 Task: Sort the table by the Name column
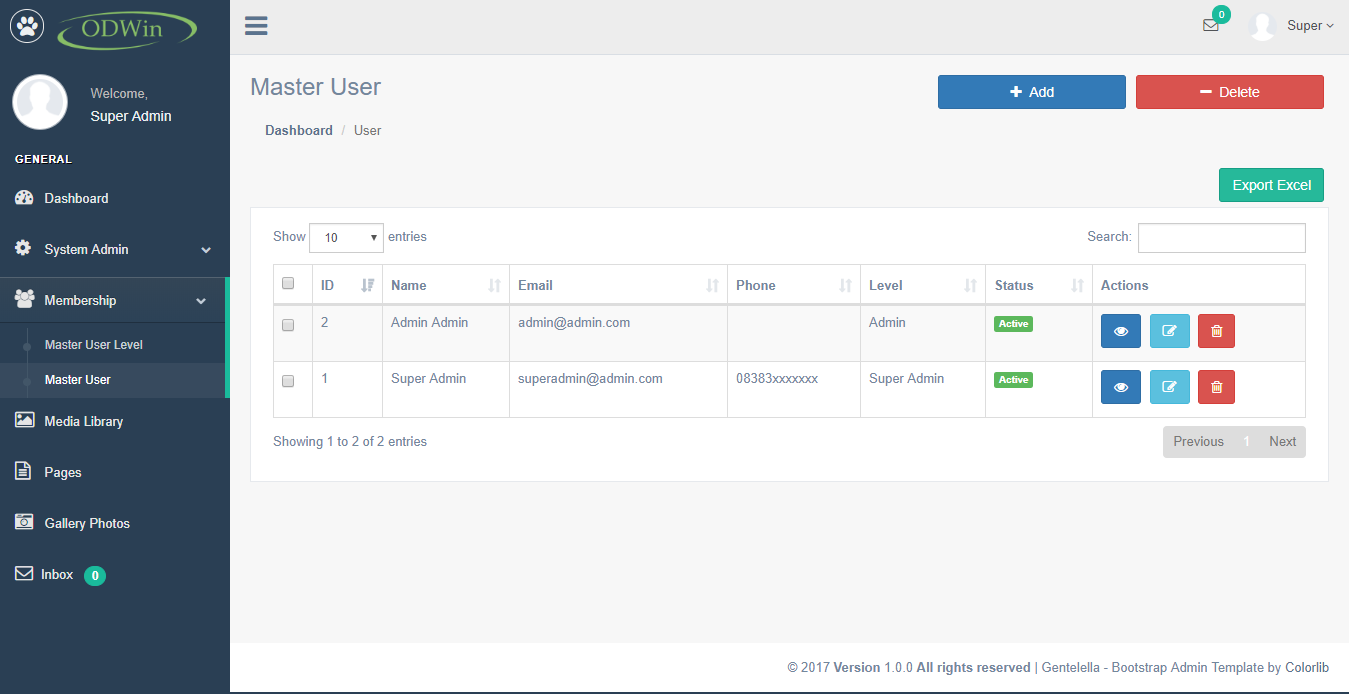(446, 285)
